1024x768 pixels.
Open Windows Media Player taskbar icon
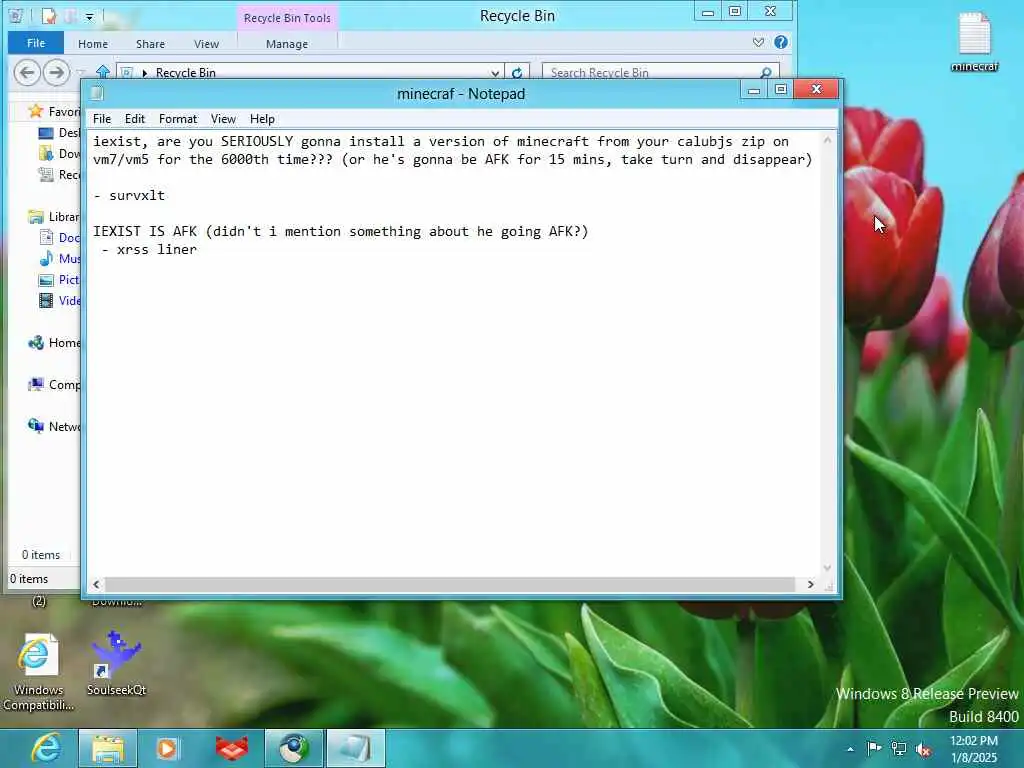click(167, 748)
